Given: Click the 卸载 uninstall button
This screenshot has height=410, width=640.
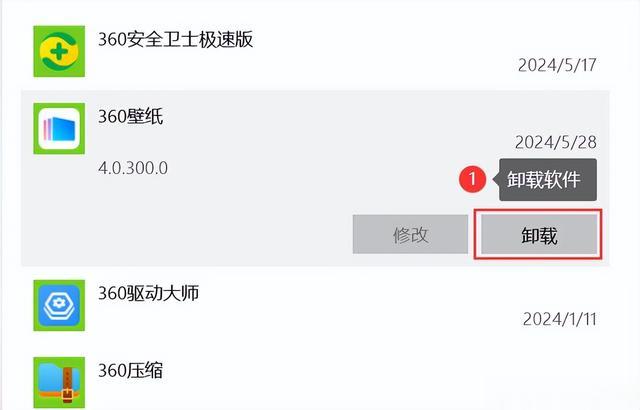Looking at the screenshot, I should point(539,235).
